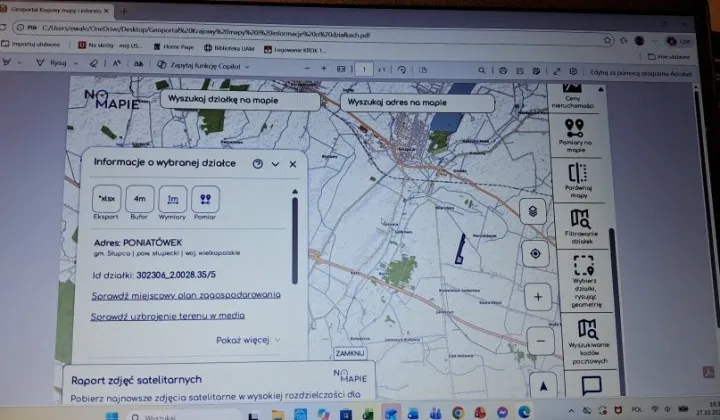The width and height of the screenshot is (720, 420).
Task: Click the info panel vertical scrollbar
Action: click(295, 241)
